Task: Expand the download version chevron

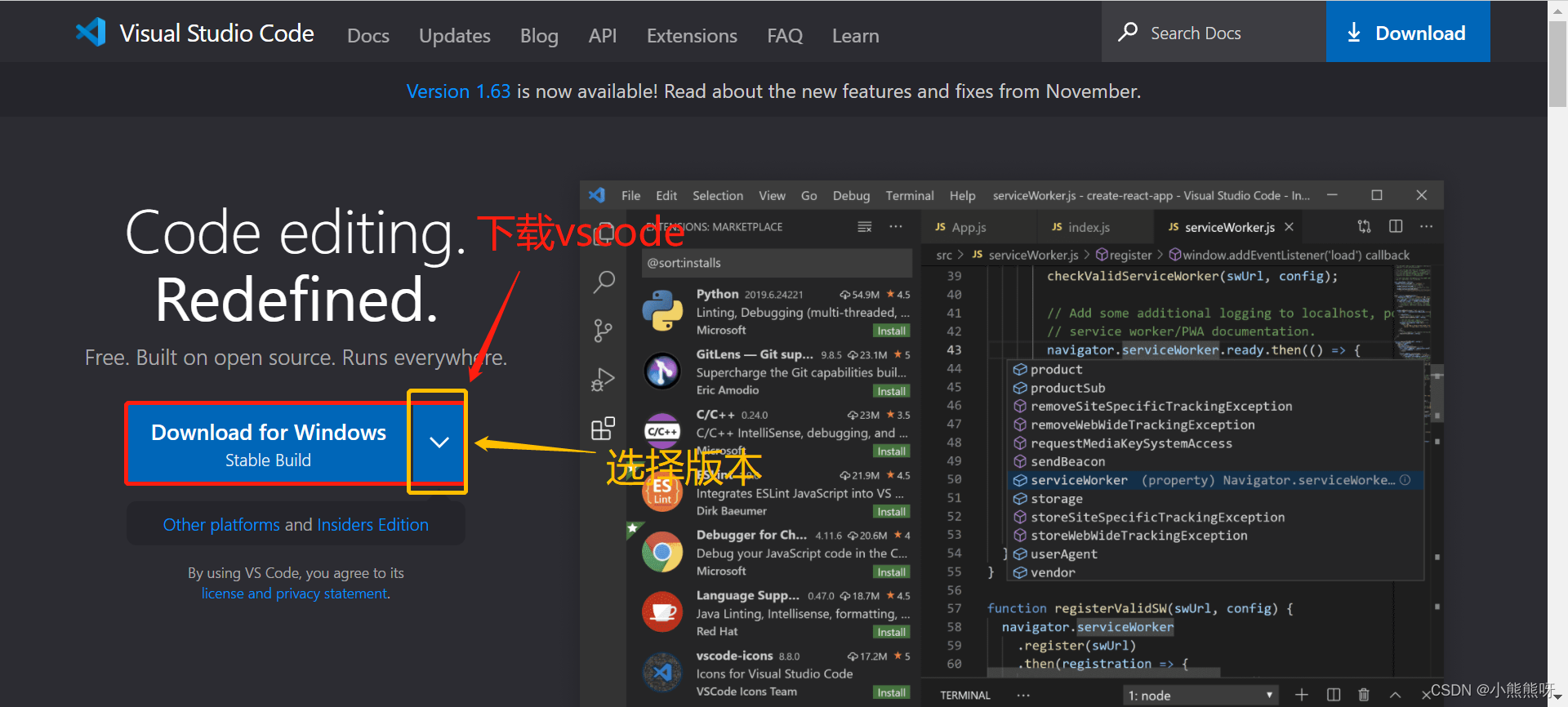Action: pos(439,442)
